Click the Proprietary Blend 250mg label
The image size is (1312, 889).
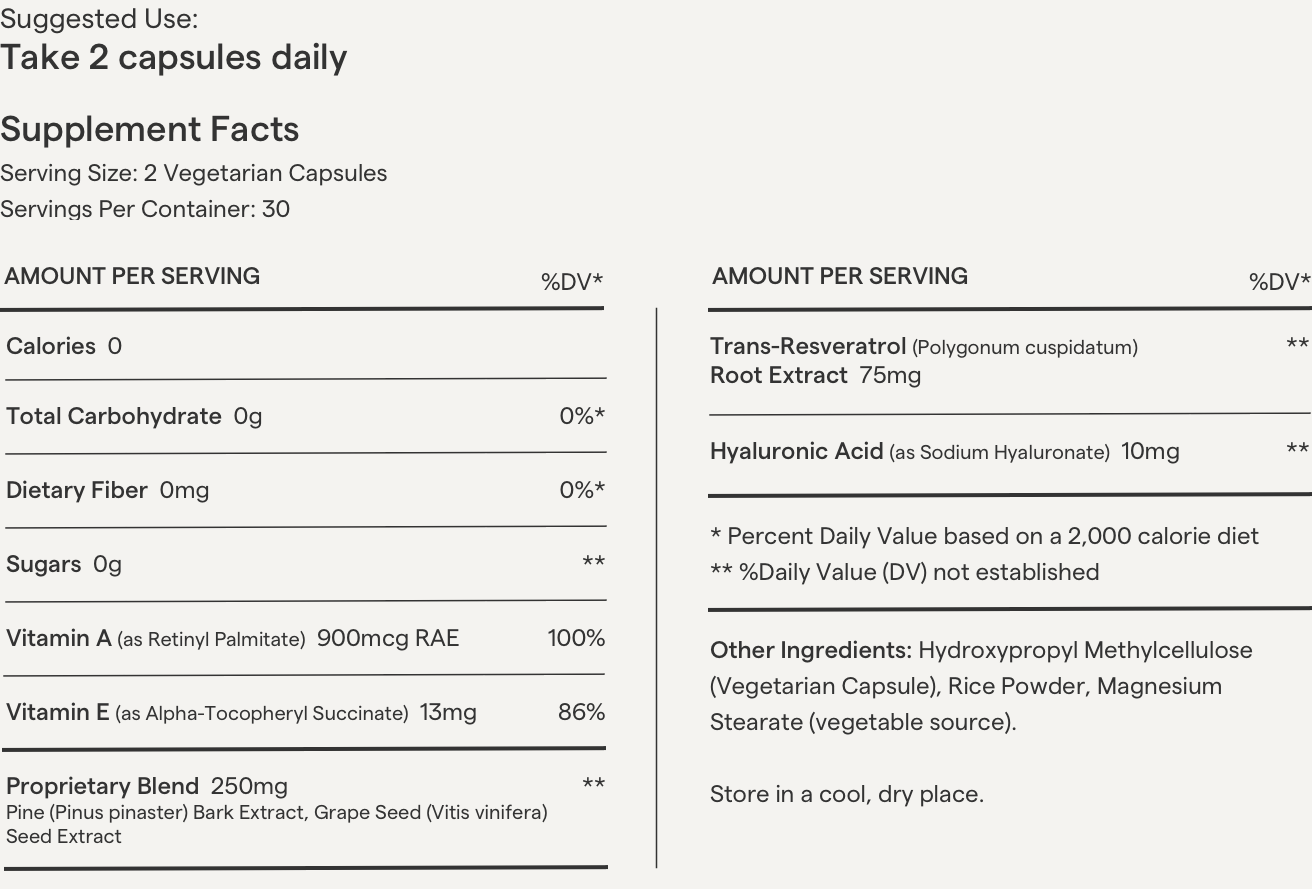147,786
